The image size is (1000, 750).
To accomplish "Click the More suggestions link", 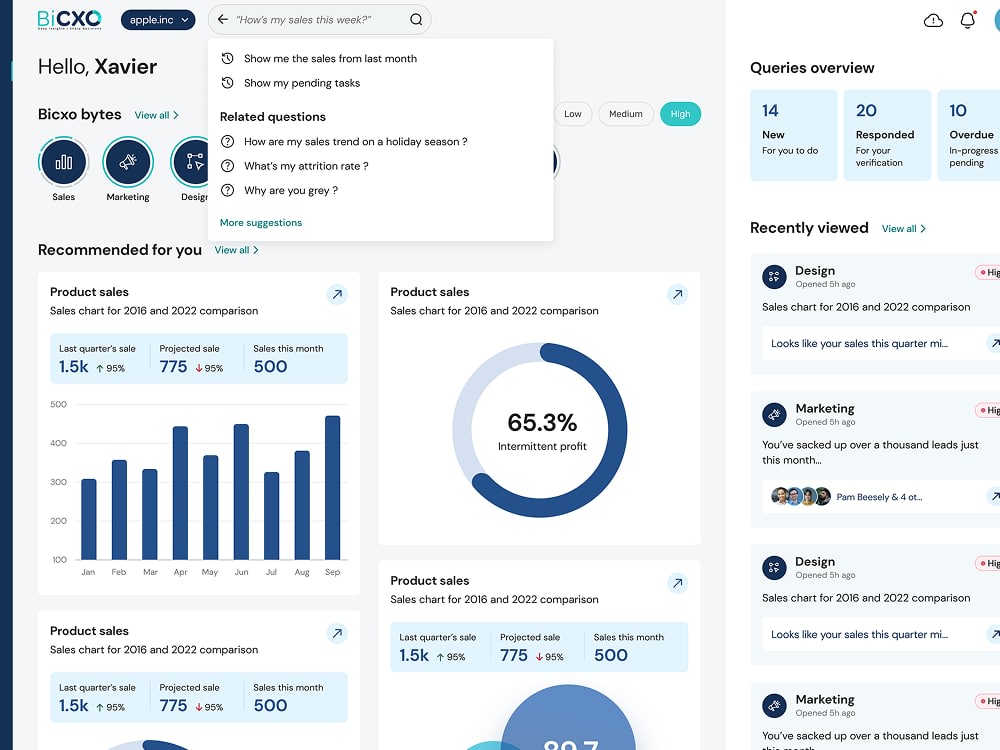I will pos(260,222).
